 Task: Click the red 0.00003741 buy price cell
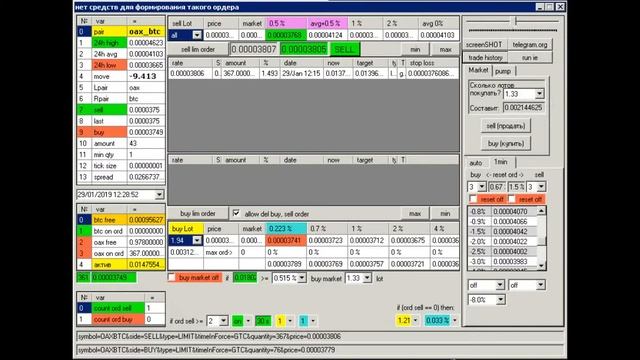(286, 240)
